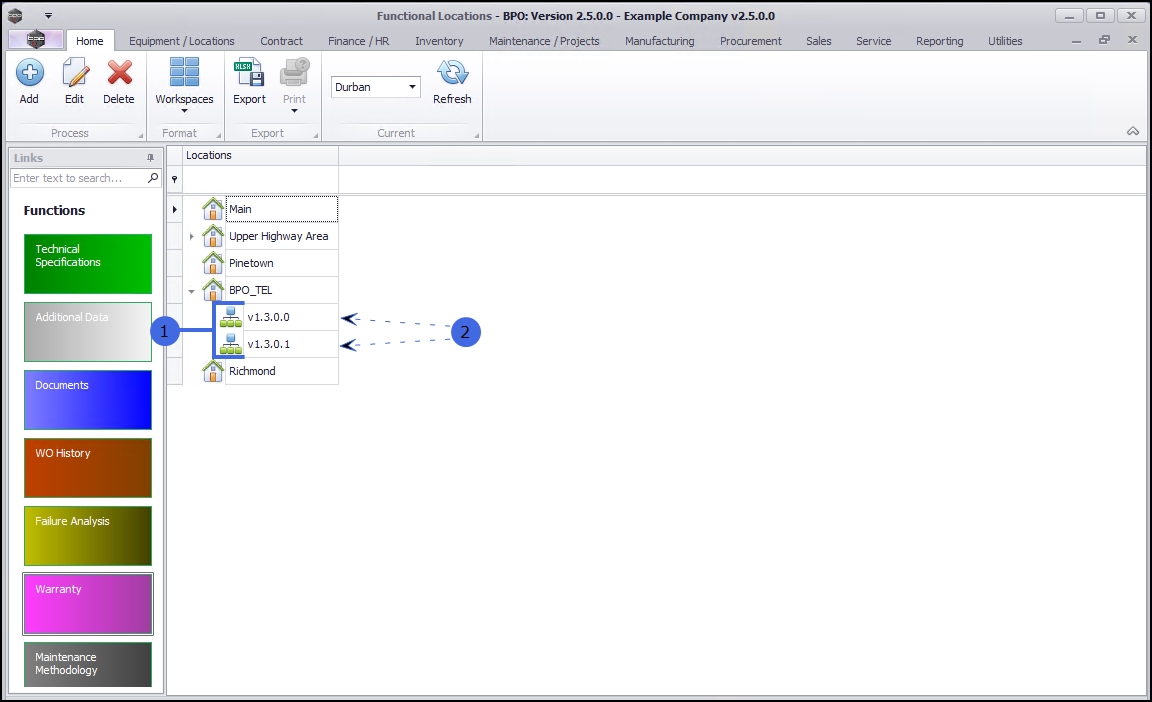Image resolution: width=1152 pixels, height=702 pixels.
Task: Click the v1.3.0.0 hierarchy icon
Action: click(x=231, y=316)
